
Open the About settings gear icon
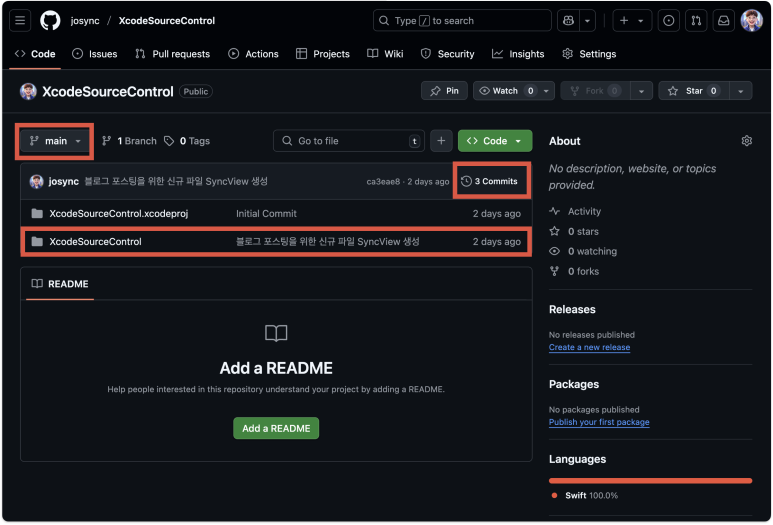point(746,141)
